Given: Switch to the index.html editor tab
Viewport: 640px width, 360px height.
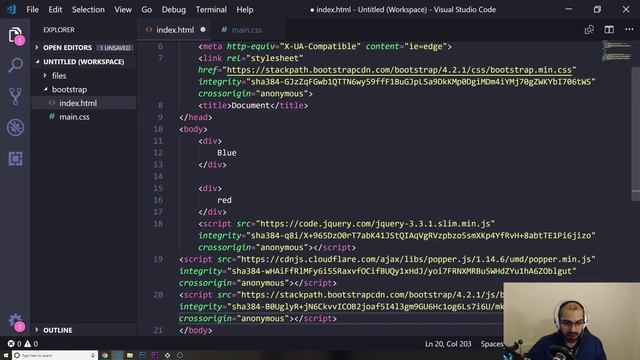Looking at the screenshot, I should click(x=175, y=30).
